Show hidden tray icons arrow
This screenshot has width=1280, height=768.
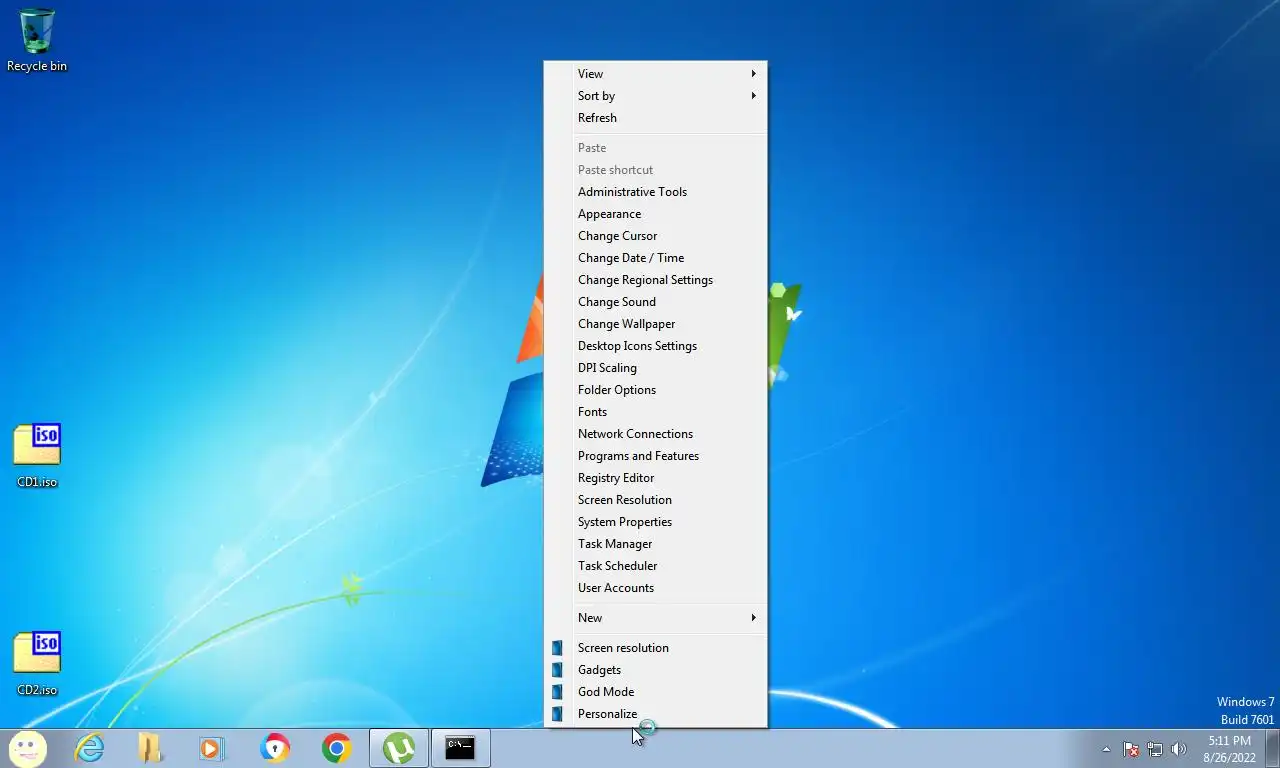coord(1106,749)
